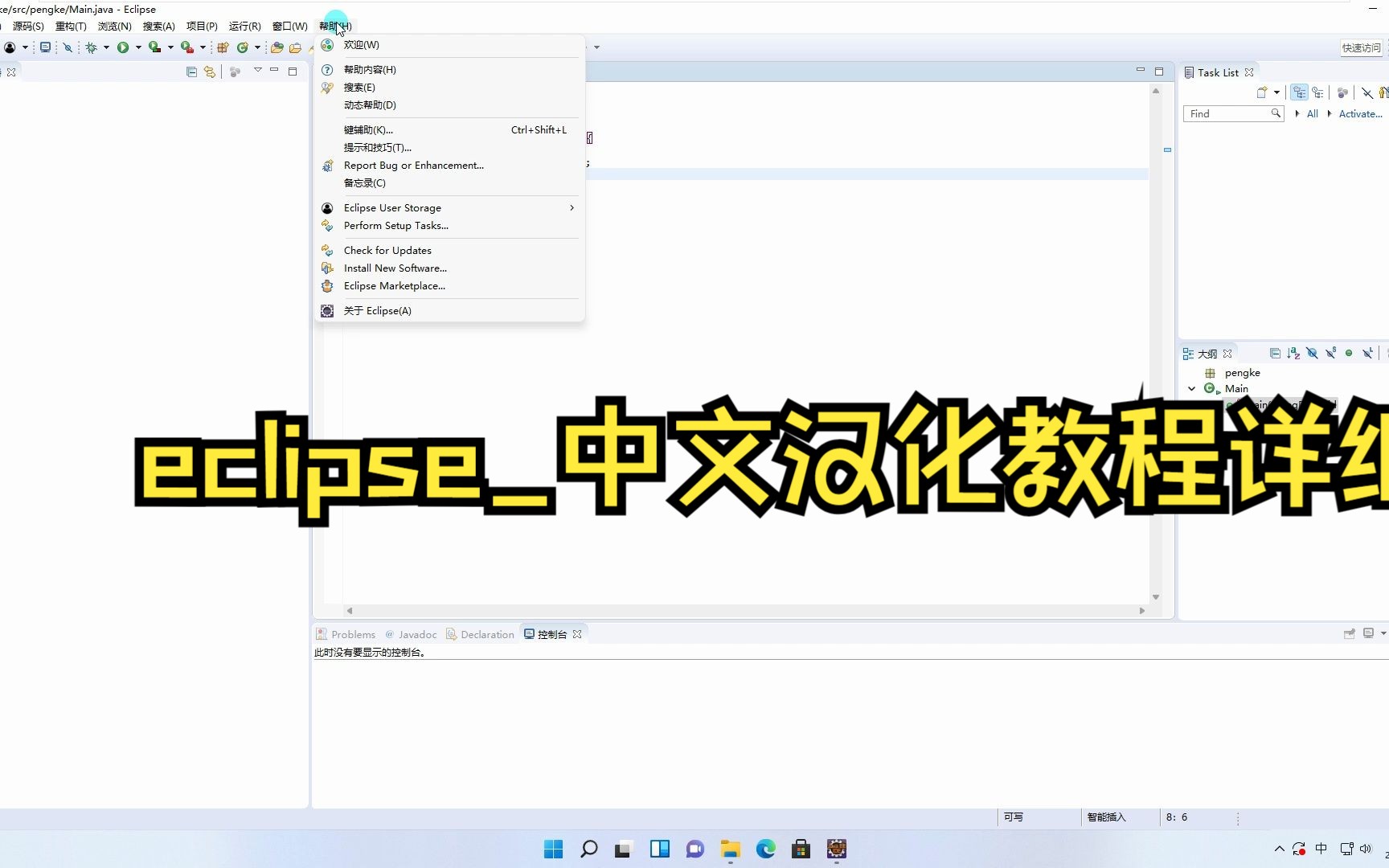Click Report Bug or Enhancement
1389x868 pixels.
449,166
